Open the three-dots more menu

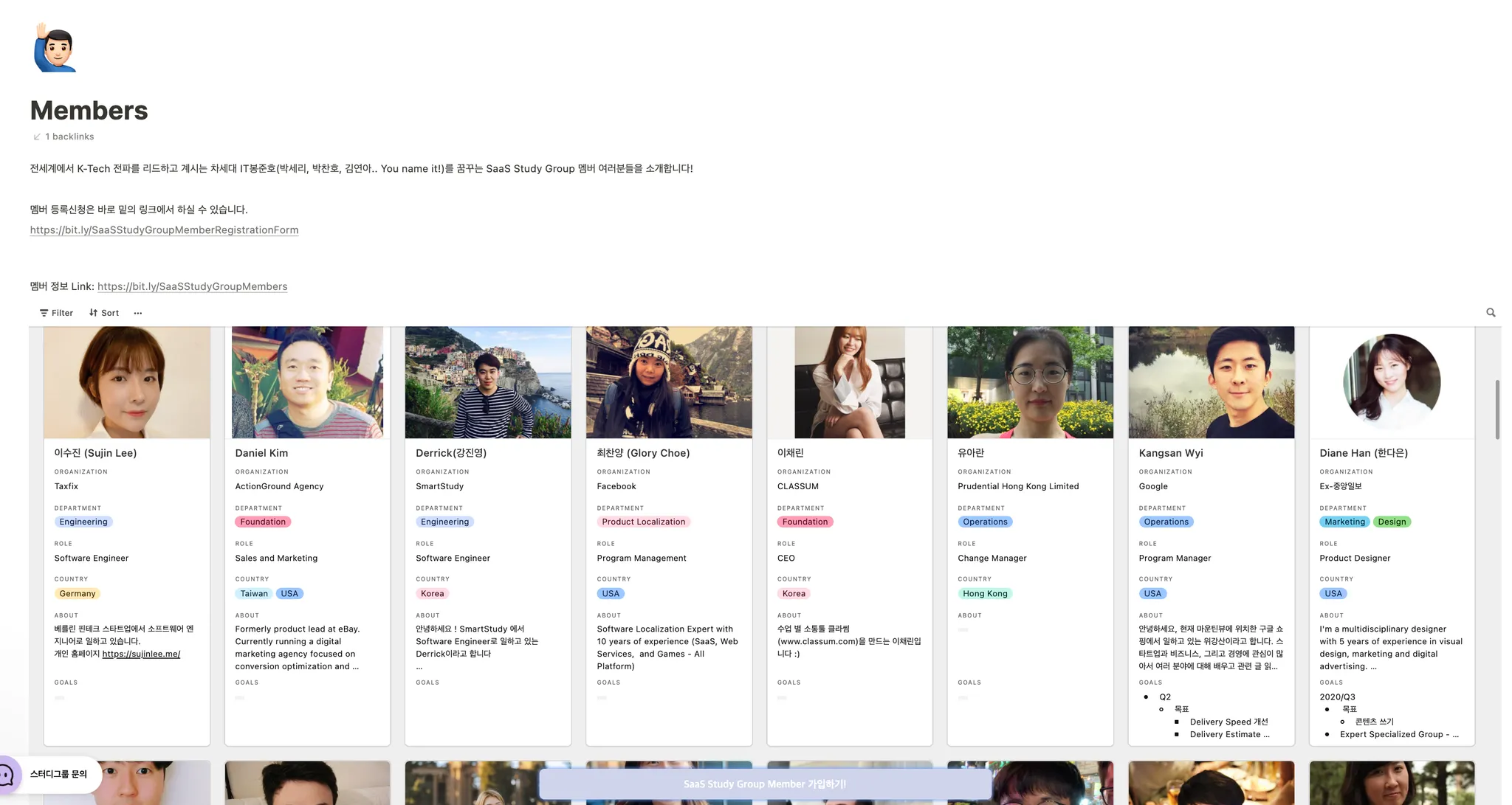tap(138, 313)
